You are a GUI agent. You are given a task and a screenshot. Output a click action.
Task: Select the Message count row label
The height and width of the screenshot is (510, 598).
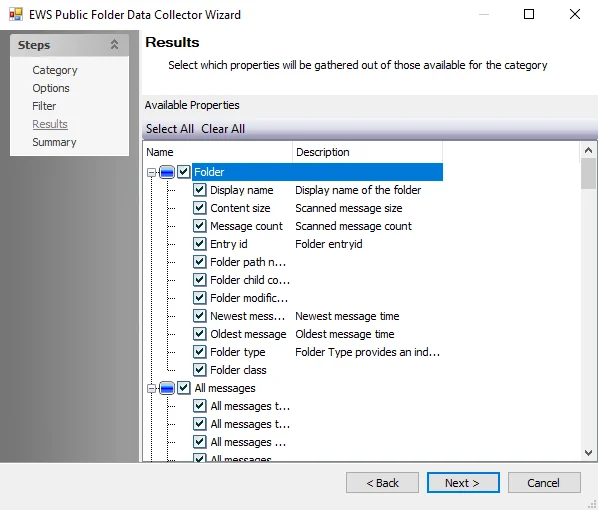pyautogui.click(x=246, y=226)
